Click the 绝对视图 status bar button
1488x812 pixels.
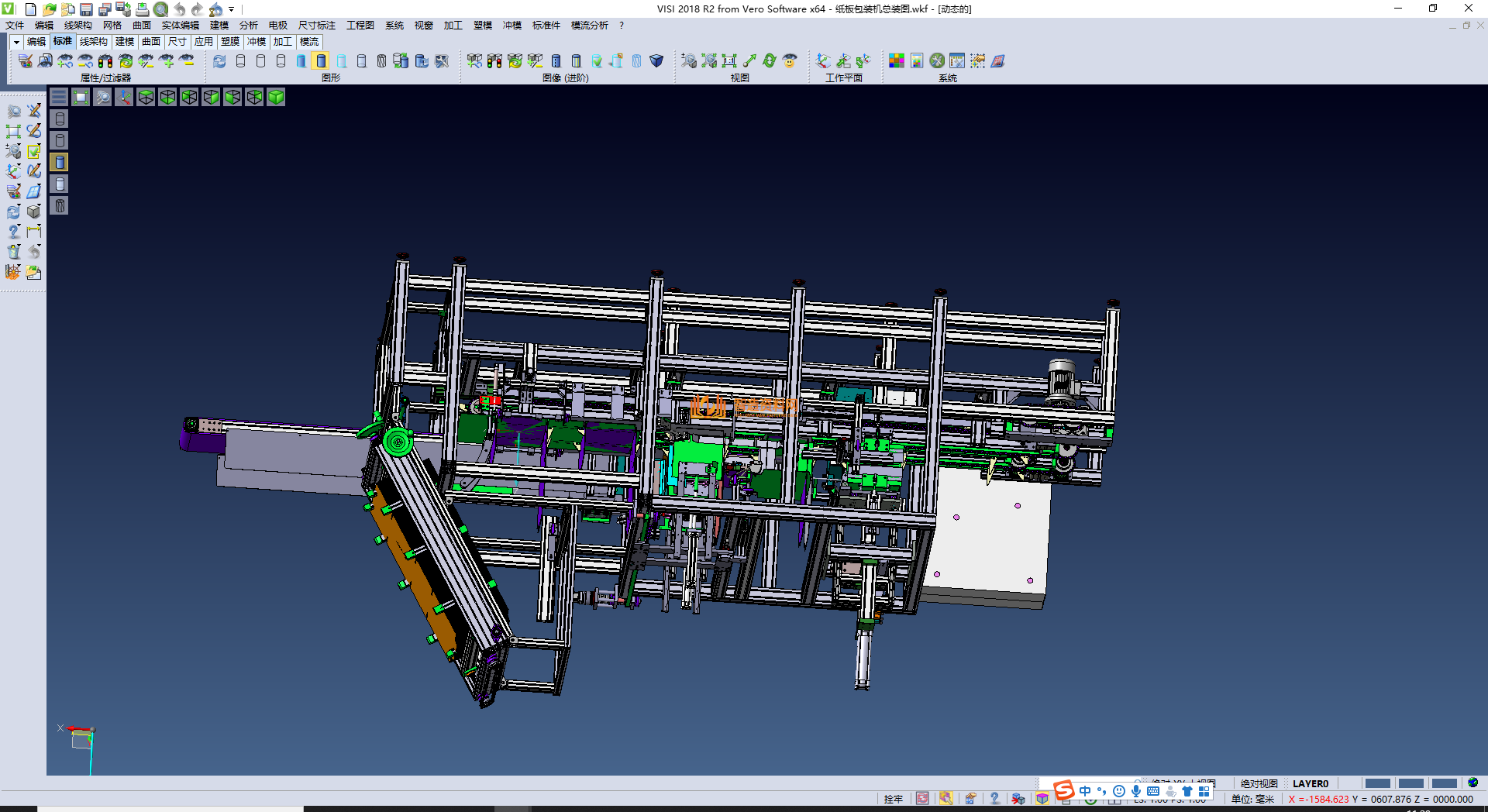pos(1259,784)
